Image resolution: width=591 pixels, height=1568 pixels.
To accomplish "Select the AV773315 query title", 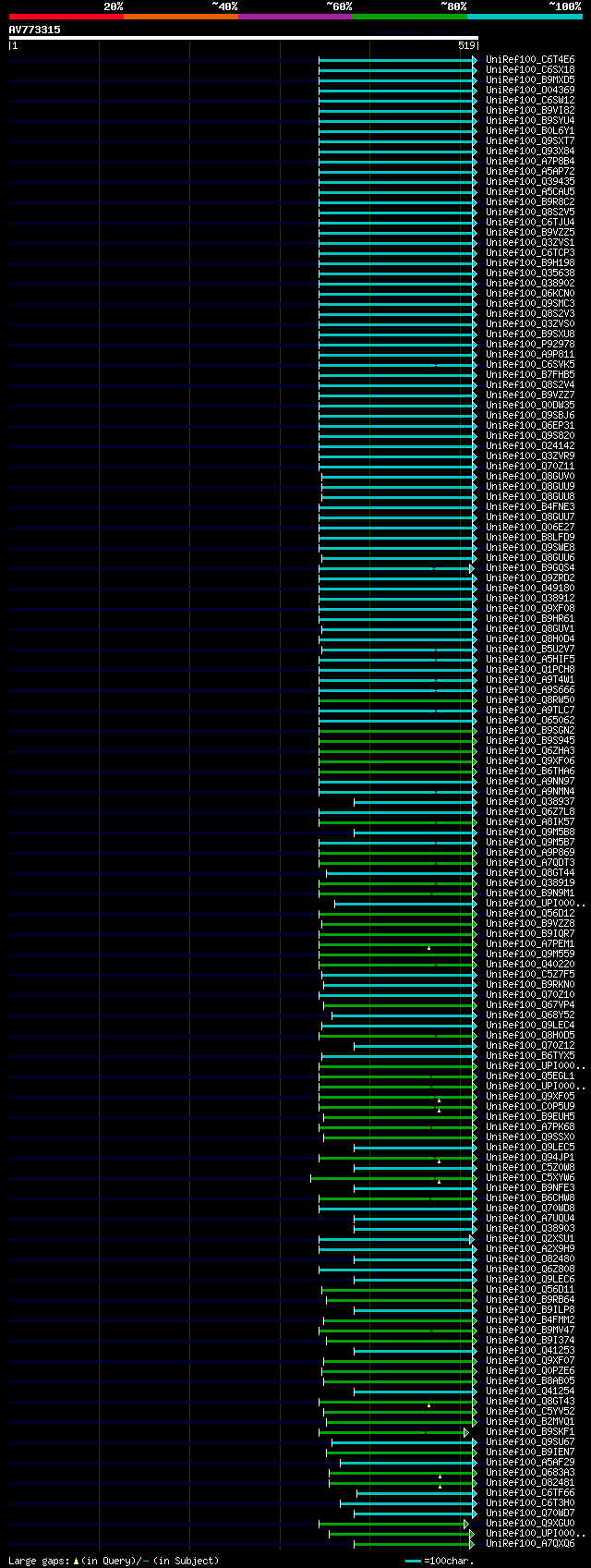I will 35,30.
